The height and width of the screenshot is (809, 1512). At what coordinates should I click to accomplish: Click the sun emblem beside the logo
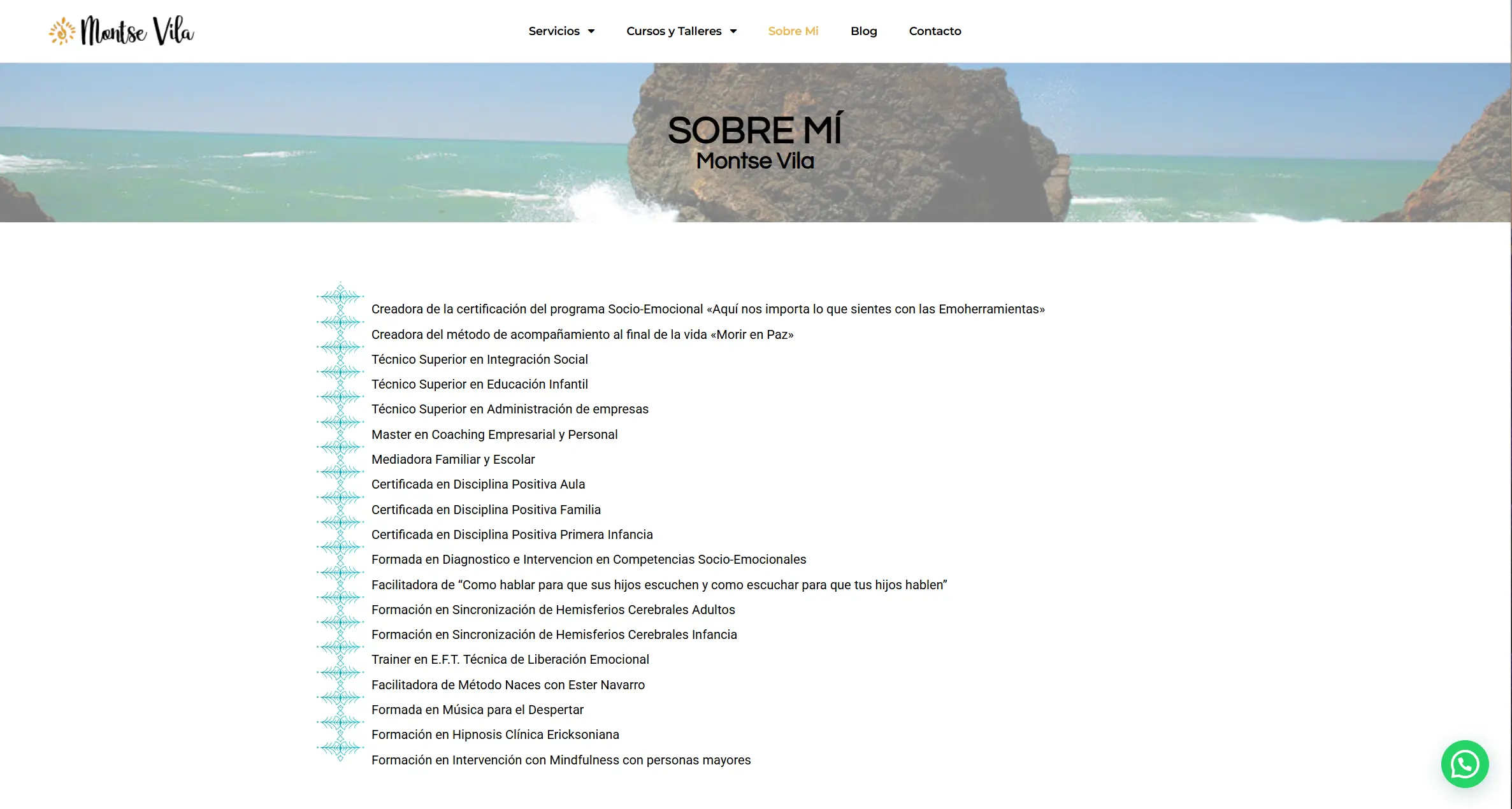coord(62,31)
